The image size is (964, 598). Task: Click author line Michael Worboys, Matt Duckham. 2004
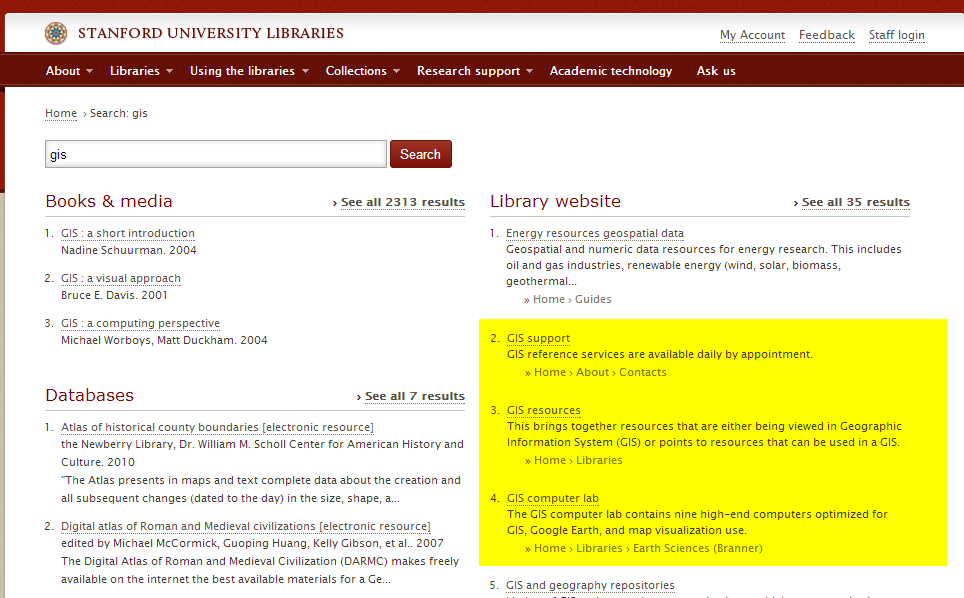tap(164, 340)
